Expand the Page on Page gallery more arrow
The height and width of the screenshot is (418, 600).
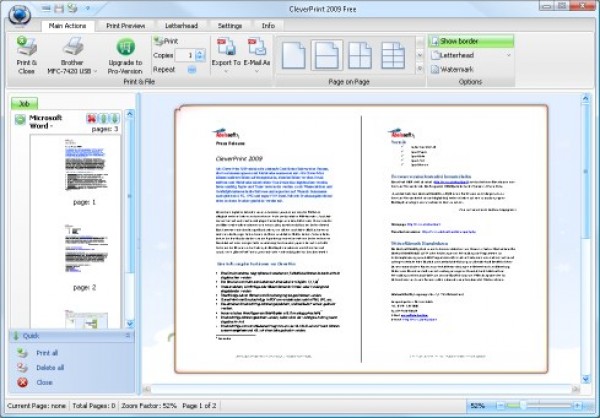(x=420, y=69)
